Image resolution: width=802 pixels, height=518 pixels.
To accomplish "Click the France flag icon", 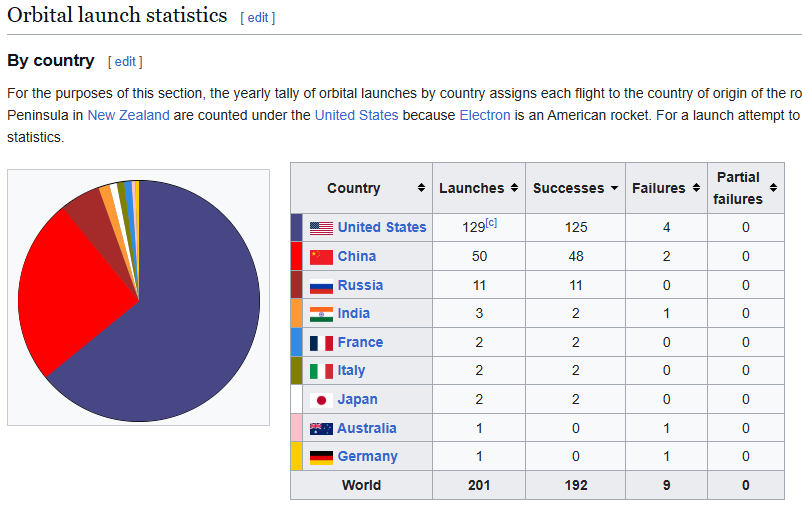I will (x=321, y=343).
